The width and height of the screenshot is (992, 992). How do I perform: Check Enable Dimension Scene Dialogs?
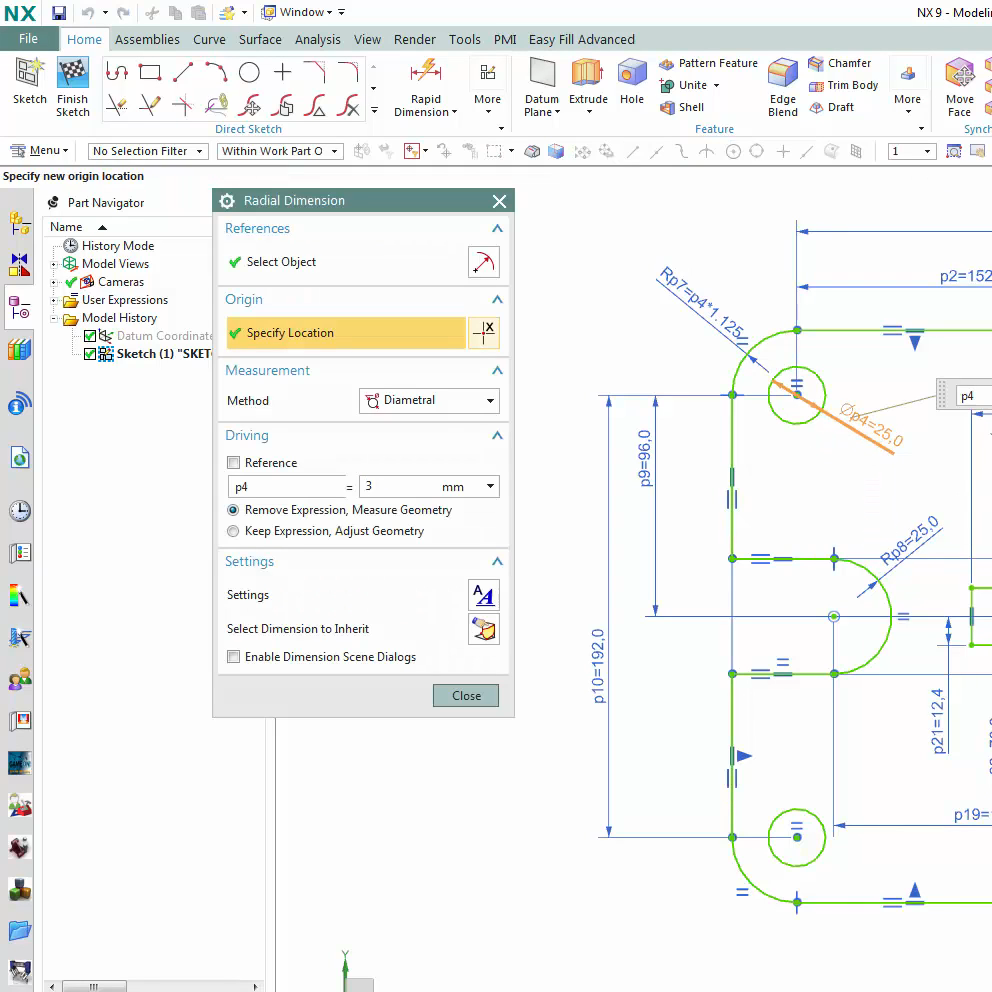click(233, 657)
